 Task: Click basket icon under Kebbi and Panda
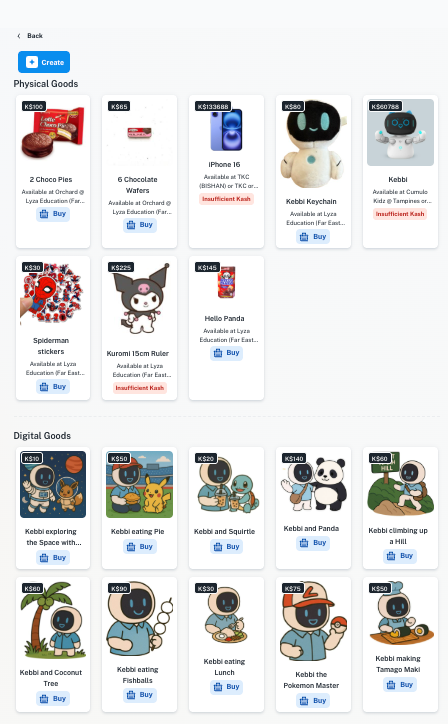(x=304, y=543)
